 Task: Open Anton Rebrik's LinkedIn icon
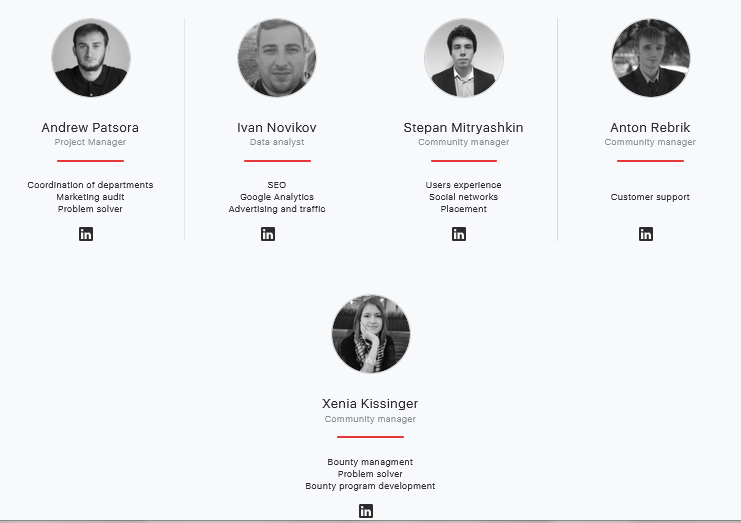click(x=646, y=234)
